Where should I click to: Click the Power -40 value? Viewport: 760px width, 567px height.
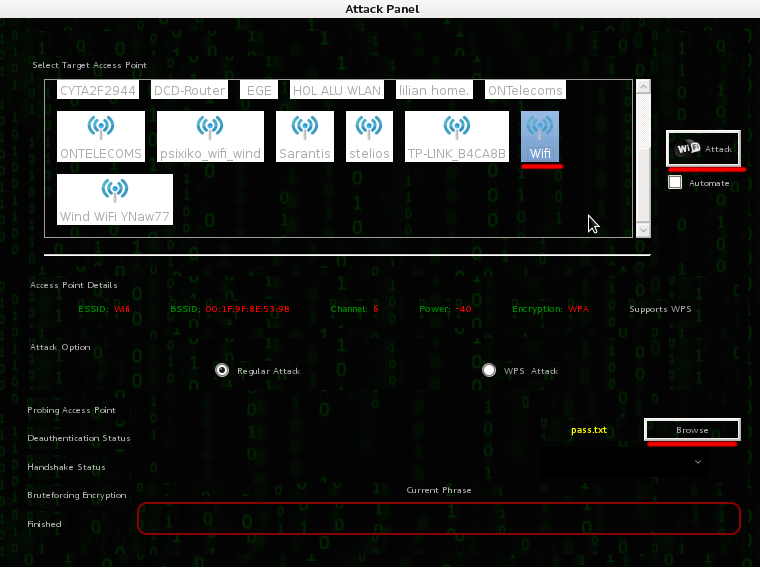(x=463, y=309)
